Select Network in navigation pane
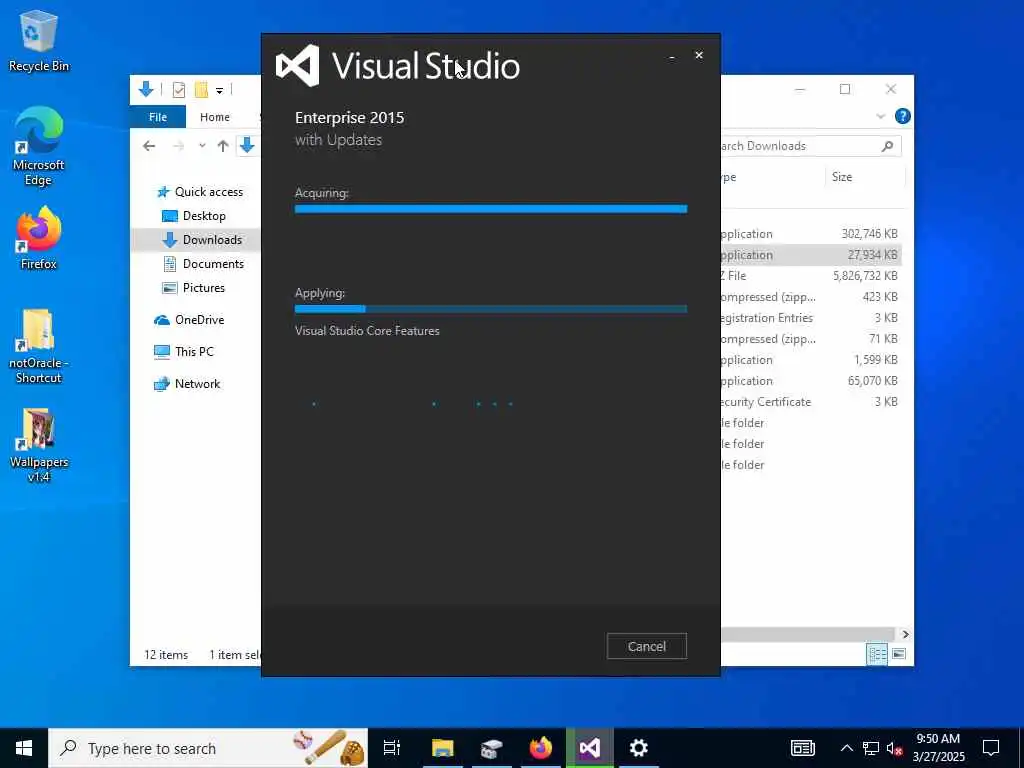Image resolution: width=1024 pixels, height=768 pixels. coord(187,383)
